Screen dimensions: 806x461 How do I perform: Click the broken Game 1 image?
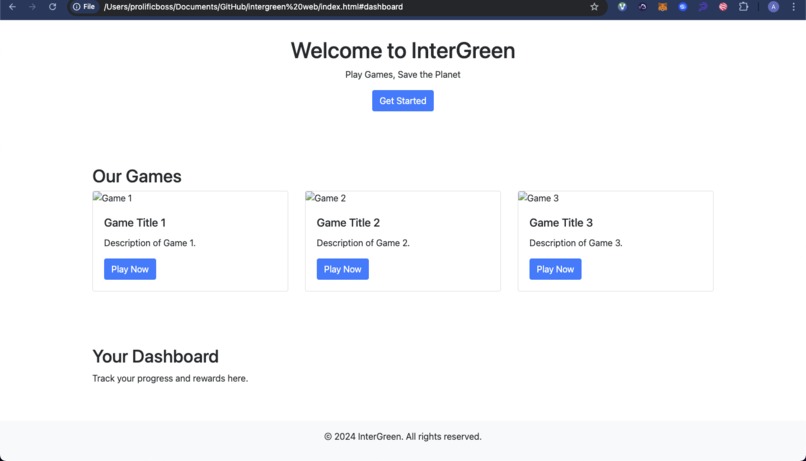113,198
